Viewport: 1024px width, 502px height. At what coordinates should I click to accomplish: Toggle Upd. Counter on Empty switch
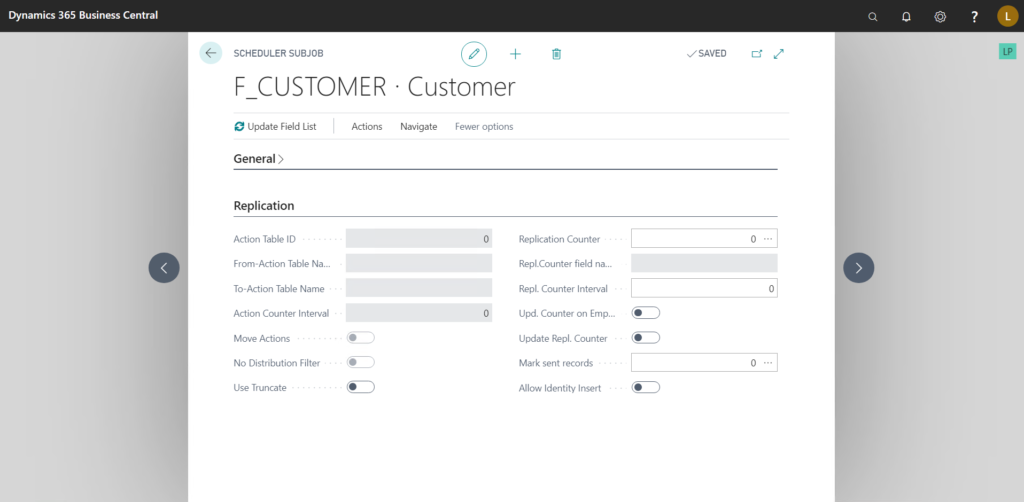(x=646, y=313)
